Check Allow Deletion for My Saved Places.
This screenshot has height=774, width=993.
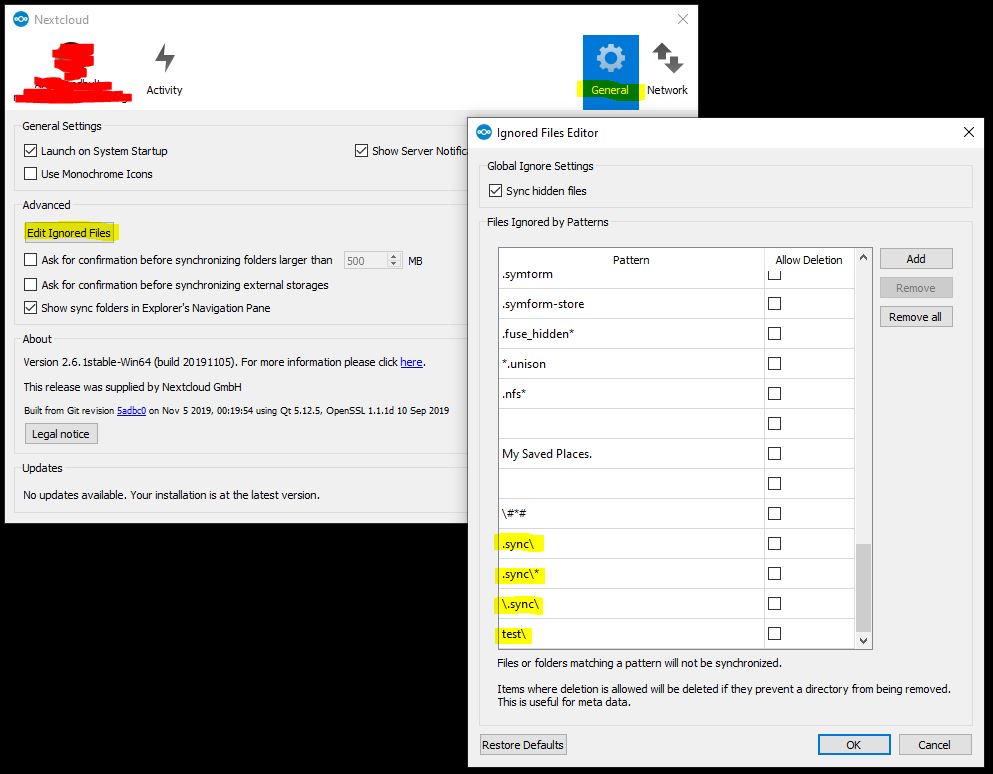774,454
